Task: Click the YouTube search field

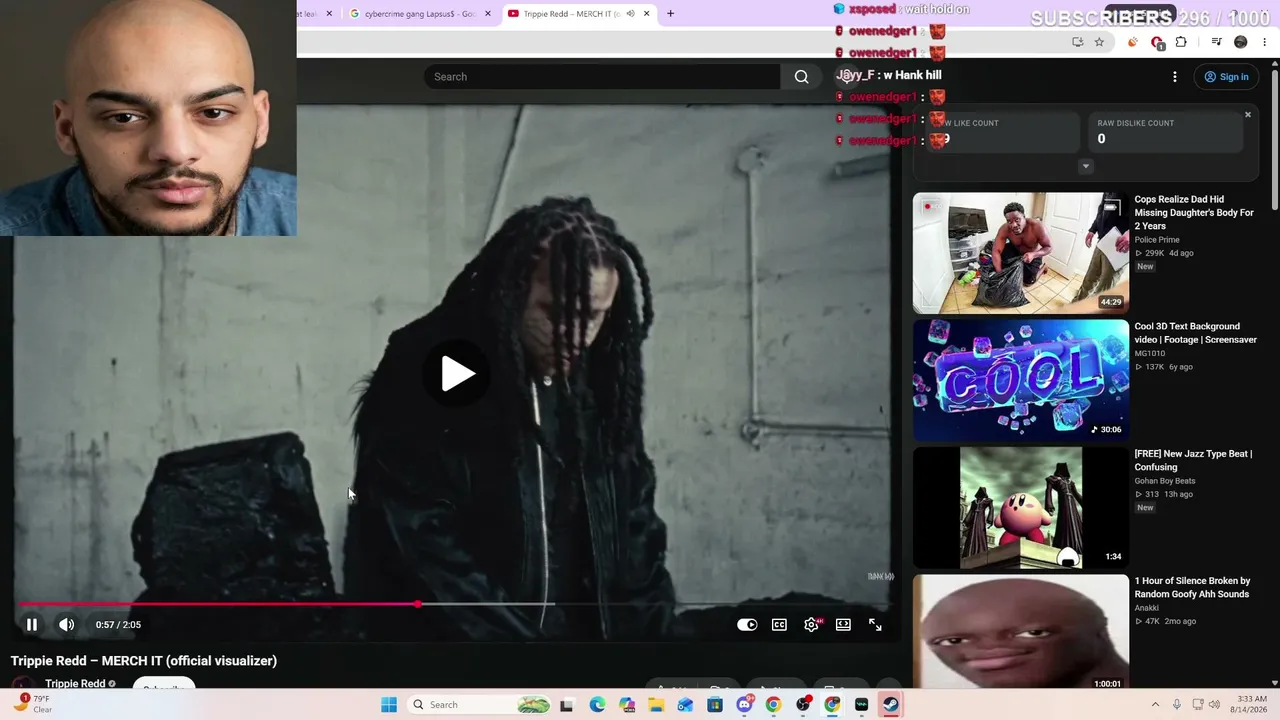Action: point(602,77)
